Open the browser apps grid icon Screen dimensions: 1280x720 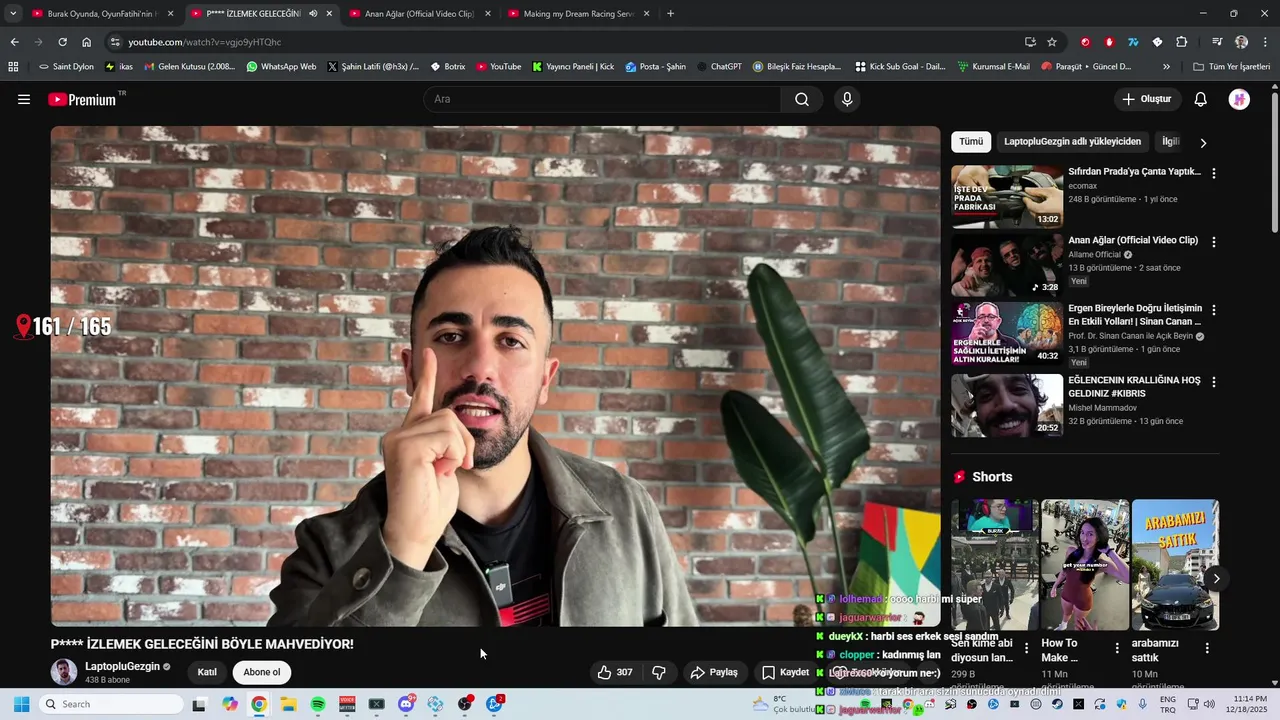[x=13, y=67]
